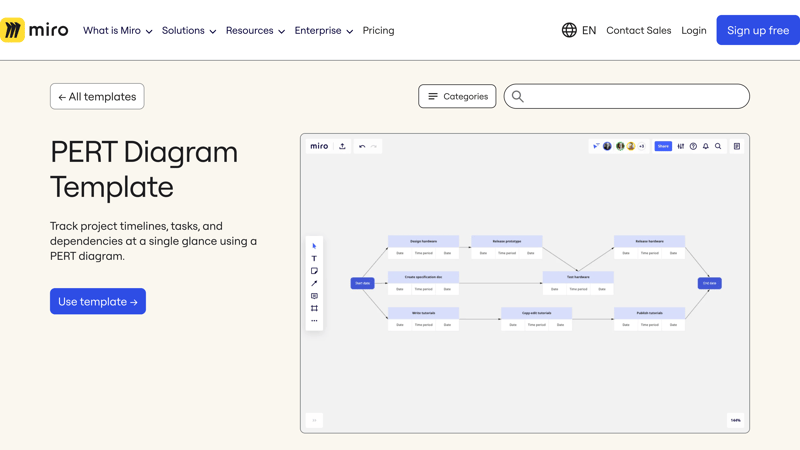Image resolution: width=800 pixels, height=450 pixels.
Task: Click the blue Share button in preview
Action: pyautogui.click(x=663, y=146)
